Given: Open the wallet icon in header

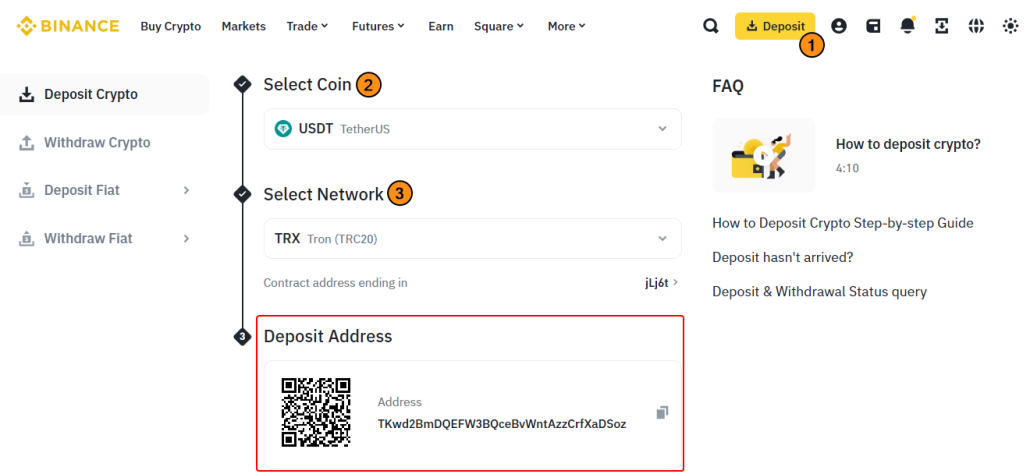Looking at the screenshot, I should click(x=873, y=26).
